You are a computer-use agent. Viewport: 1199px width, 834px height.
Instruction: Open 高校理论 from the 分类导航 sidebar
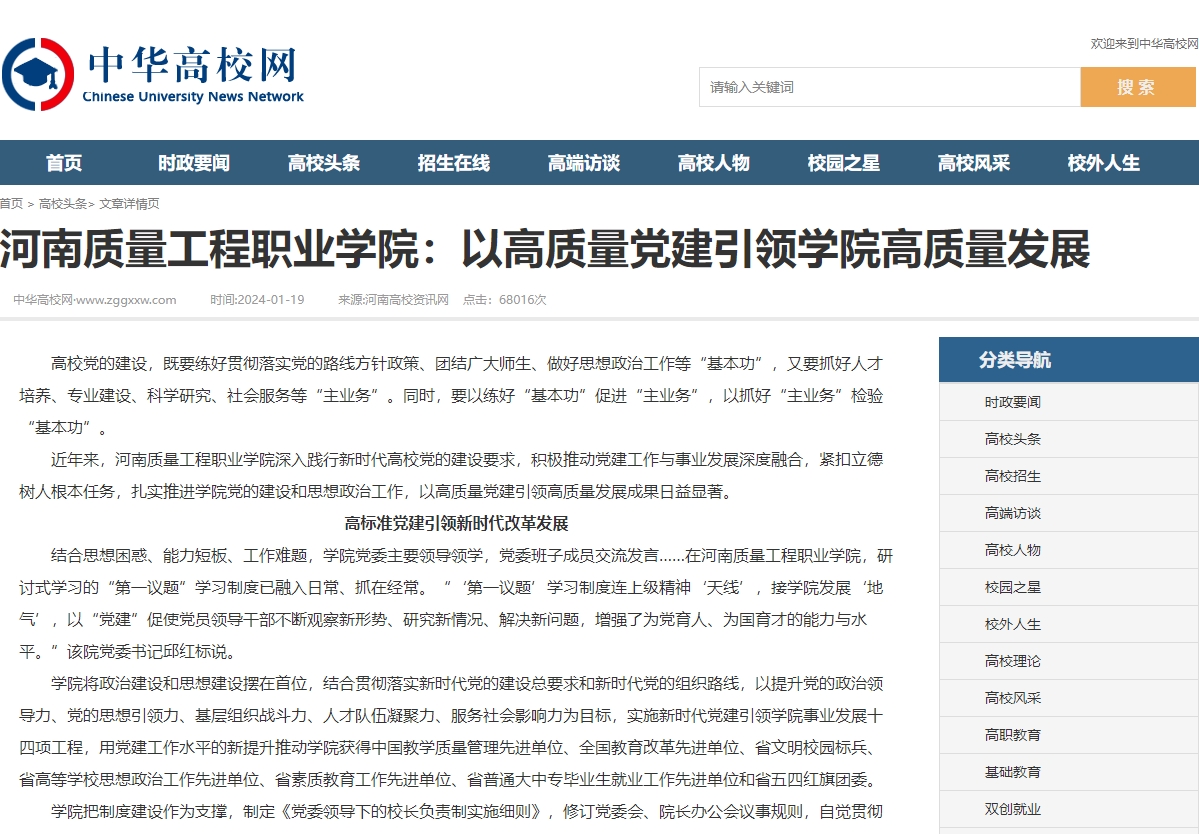(x=1012, y=661)
